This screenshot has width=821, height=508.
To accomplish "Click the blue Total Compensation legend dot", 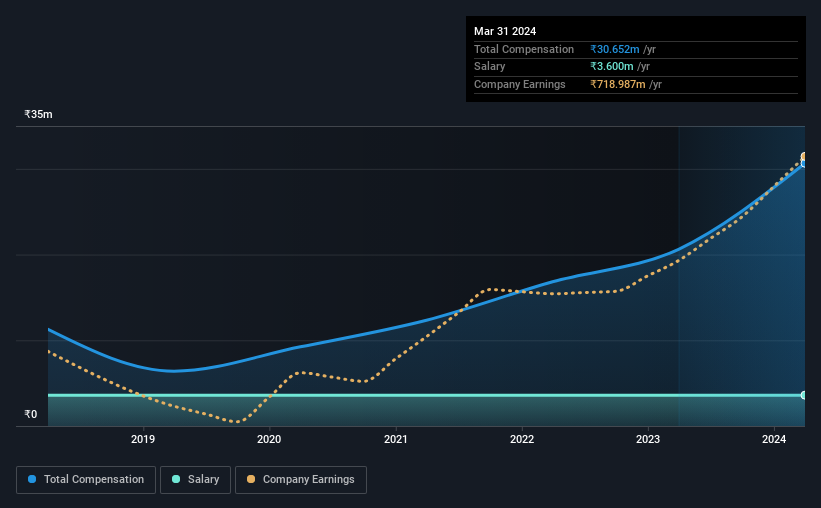I will pos(32,479).
